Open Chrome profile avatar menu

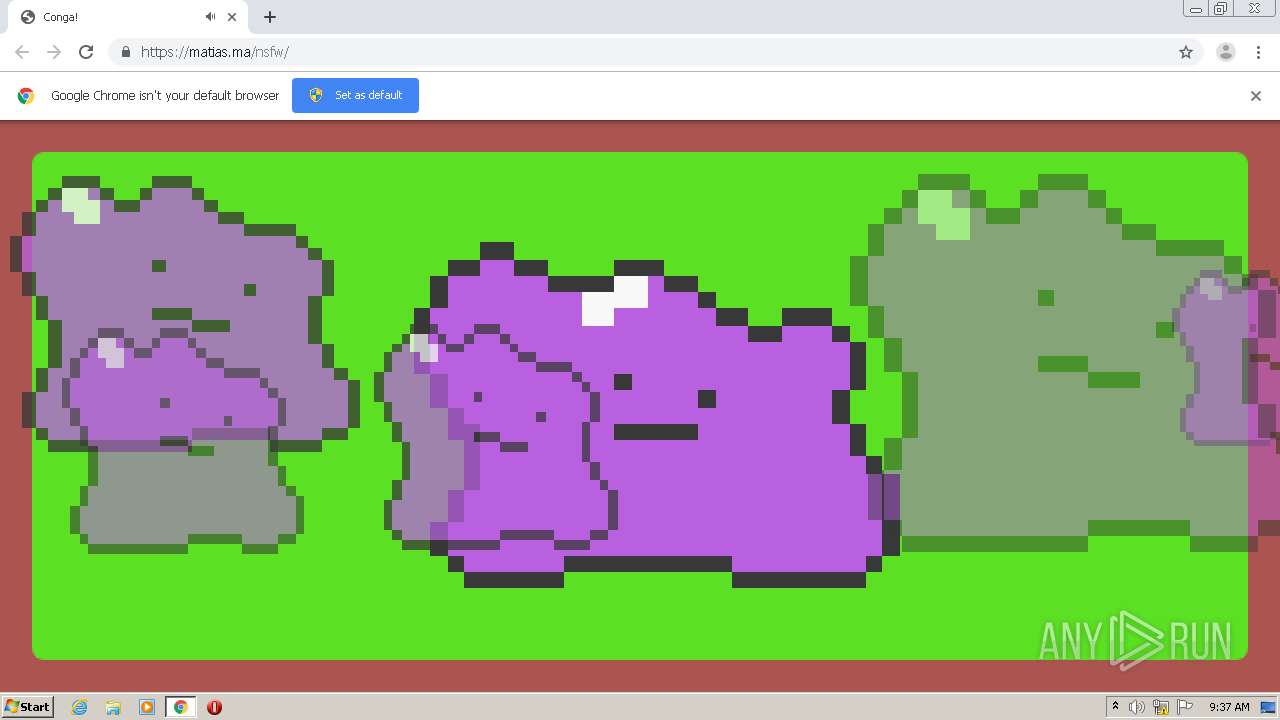[x=1225, y=52]
